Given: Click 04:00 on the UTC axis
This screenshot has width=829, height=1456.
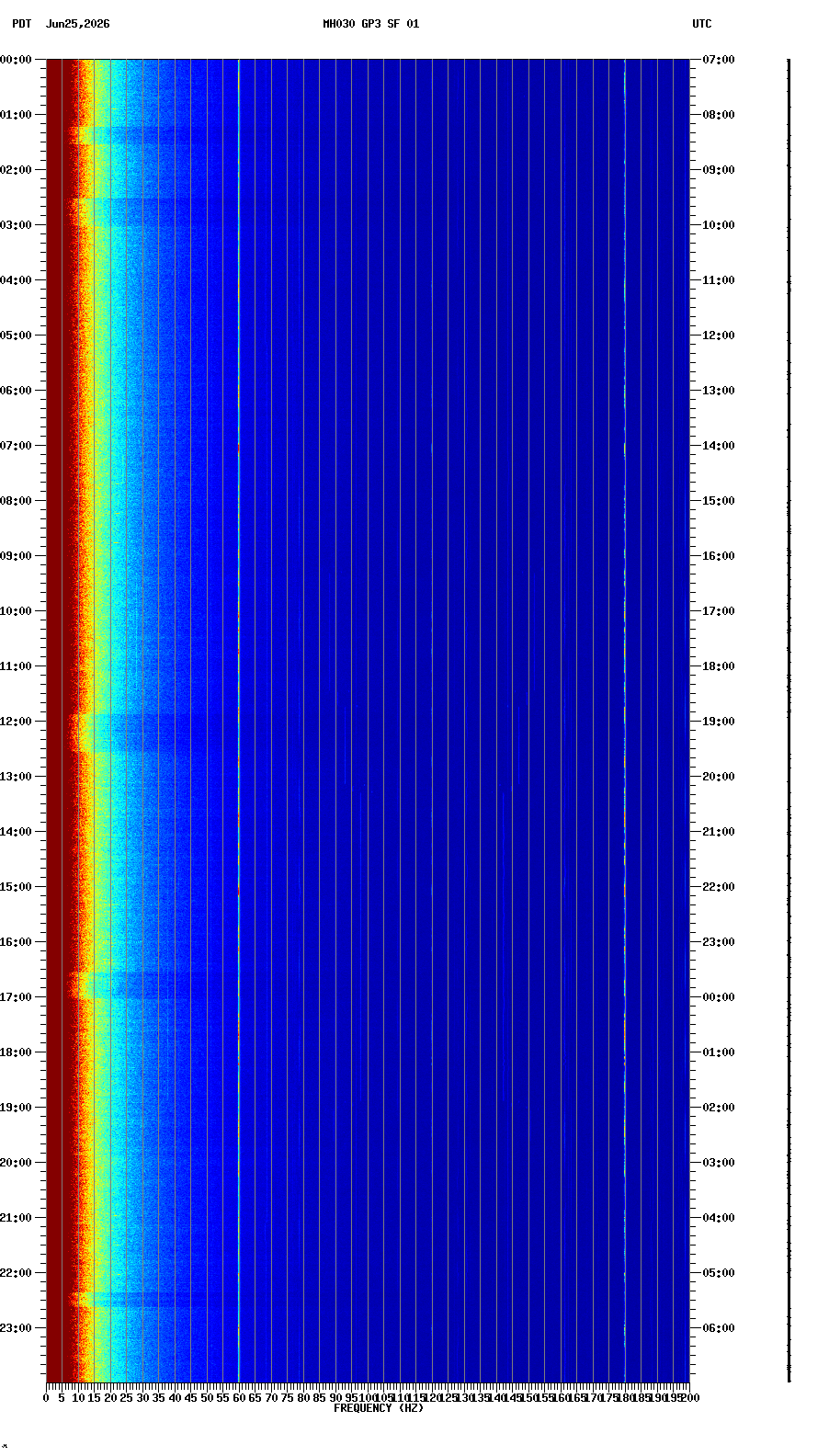Looking at the screenshot, I should click(x=719, y=1218).
